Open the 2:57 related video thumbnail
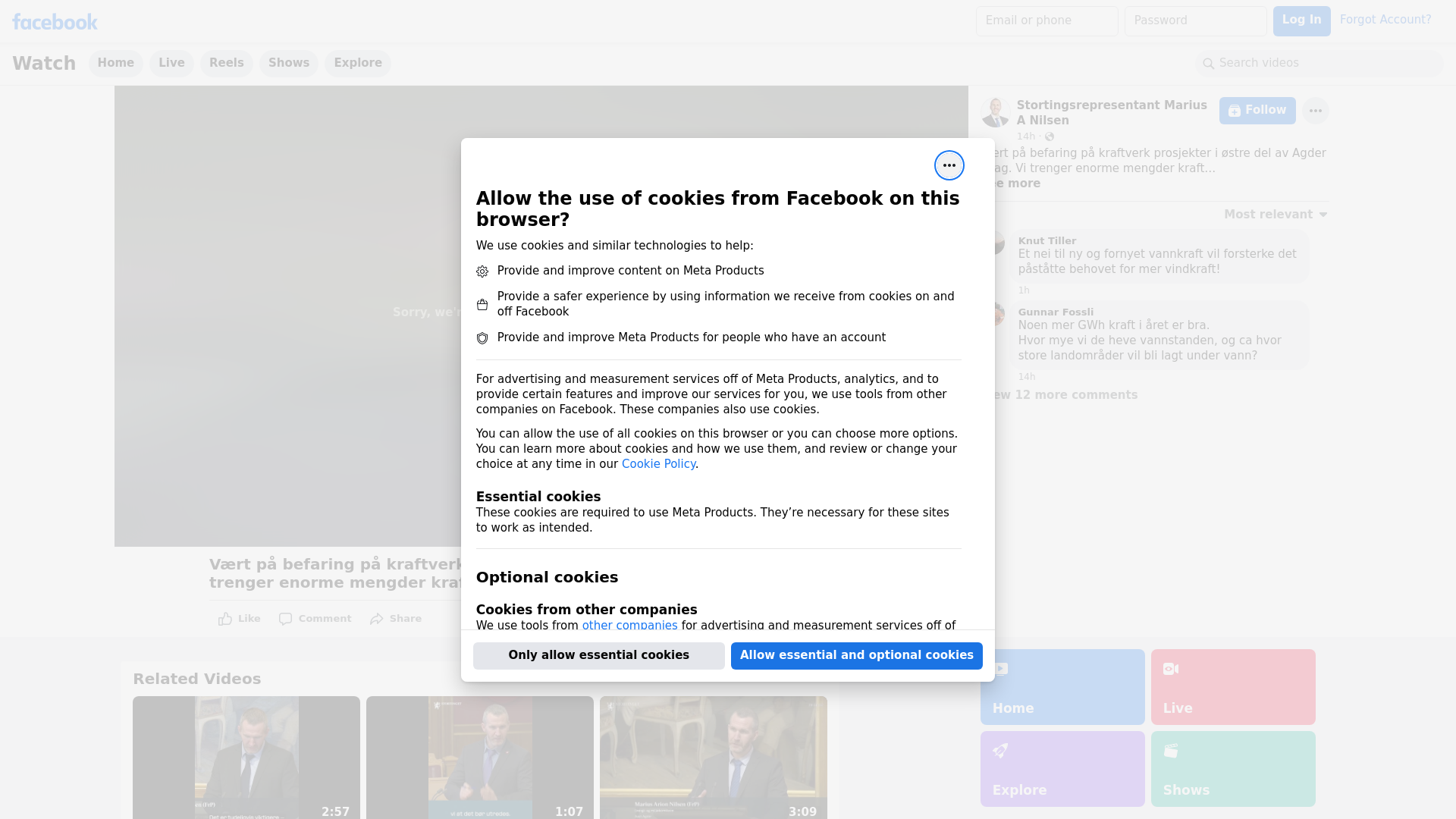Image resolution: width=1456 pixels, height=819 pixels. click(x=246, y=757)
